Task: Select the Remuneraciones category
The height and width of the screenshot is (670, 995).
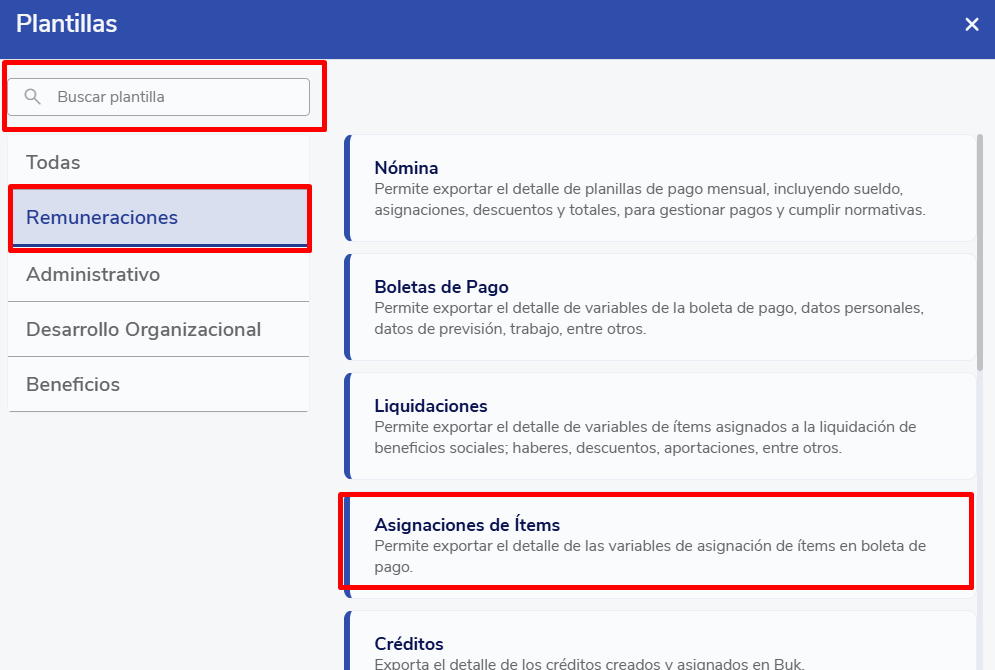Action: pos(102,217)
